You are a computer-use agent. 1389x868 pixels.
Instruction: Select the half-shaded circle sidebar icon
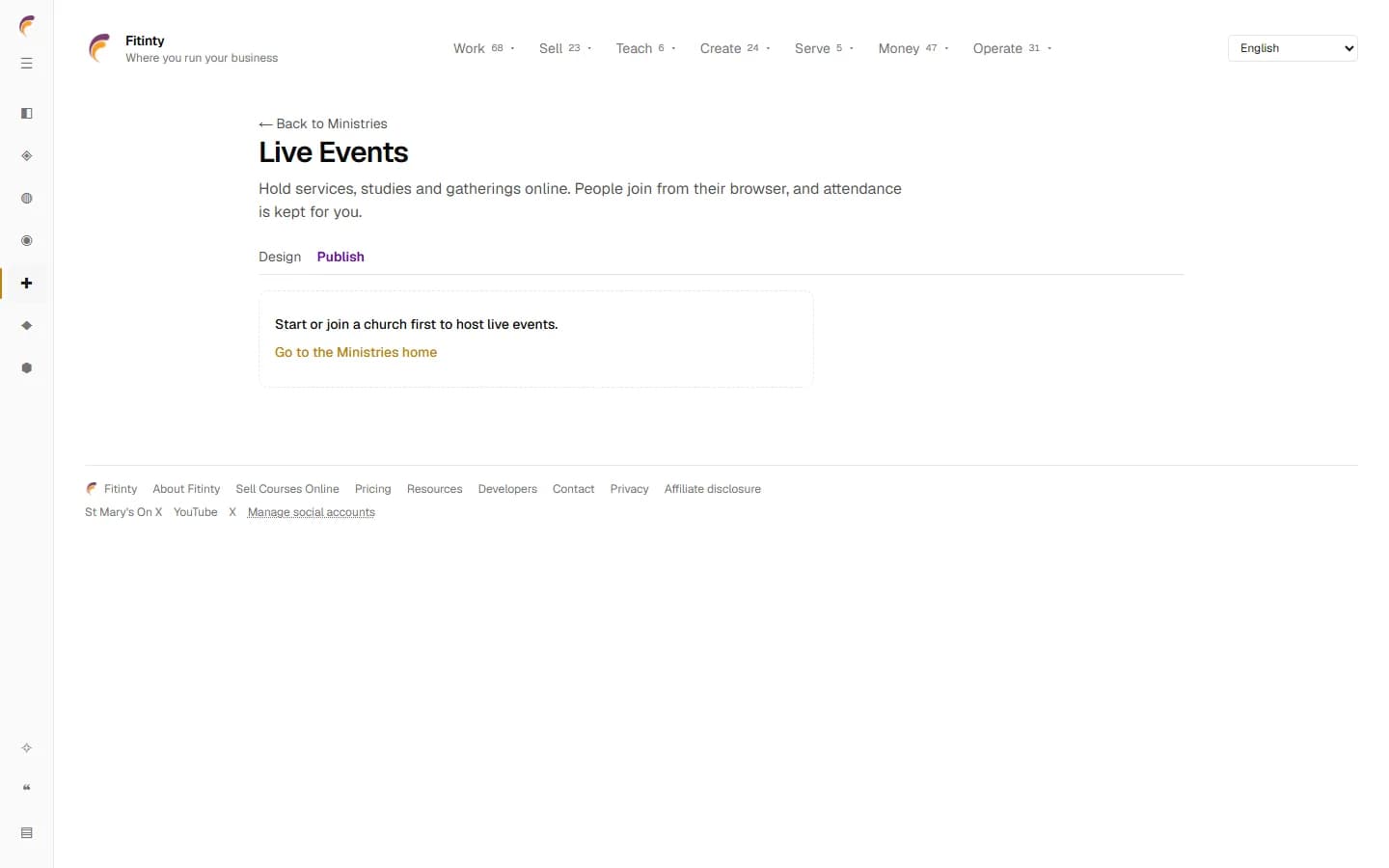[27, 199]
